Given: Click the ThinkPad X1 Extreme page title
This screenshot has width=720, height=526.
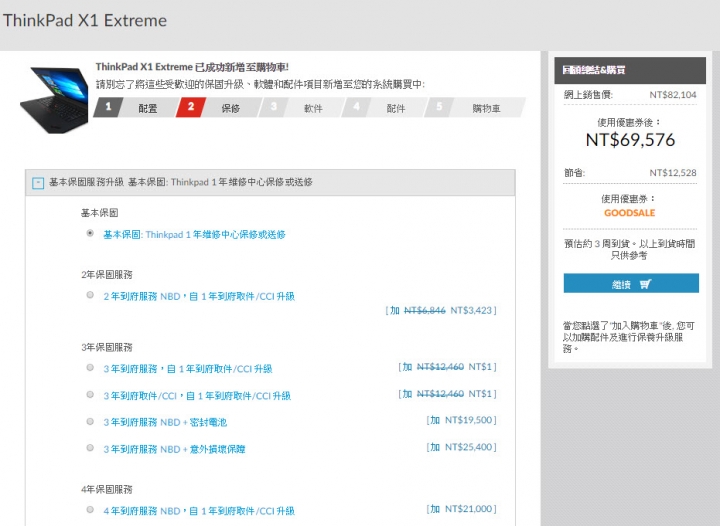Looking at the screenshot, I should pyautogui.click(x=85, y=21).
